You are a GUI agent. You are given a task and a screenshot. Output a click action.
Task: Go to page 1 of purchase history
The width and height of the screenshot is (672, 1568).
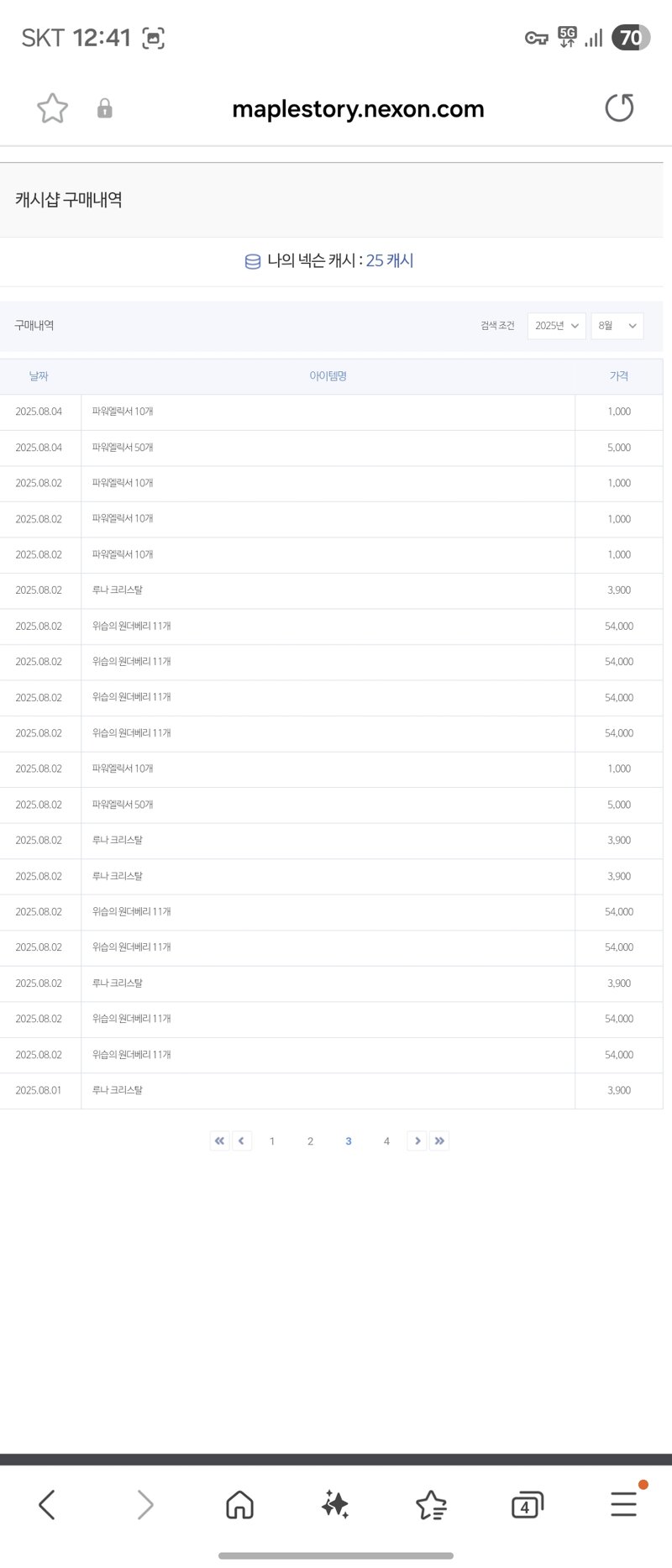[272, 1141]
